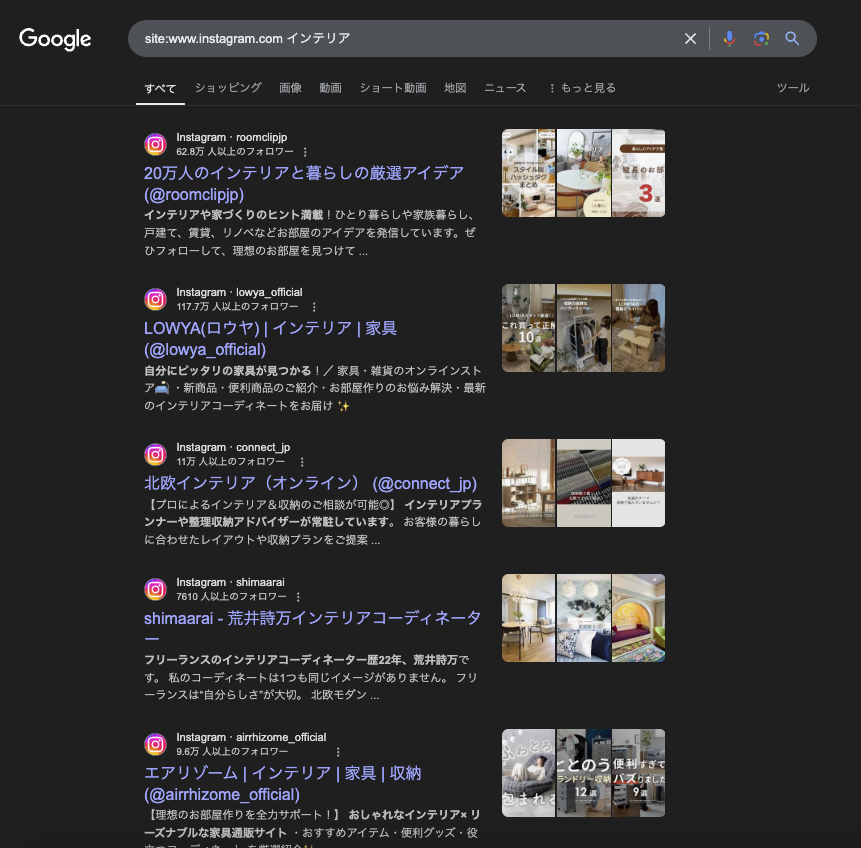861x848 pixels.
Task: Click 7610 人以上のフォロワー text
Action: point(231,596)
